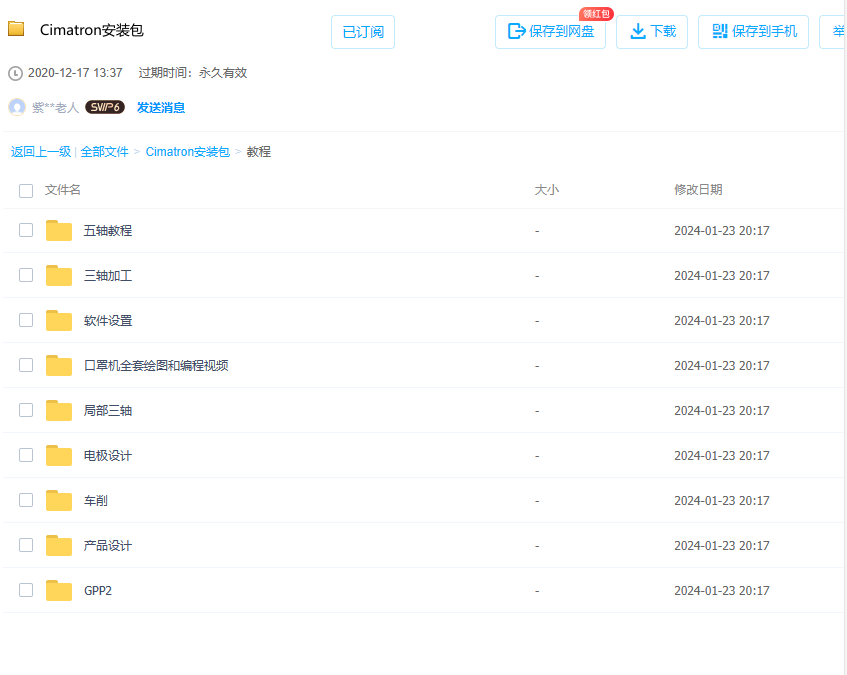Check the box for 口罩机全套绘图和编程视频
This screenshot has height=675, width=847.
(26, 365)
